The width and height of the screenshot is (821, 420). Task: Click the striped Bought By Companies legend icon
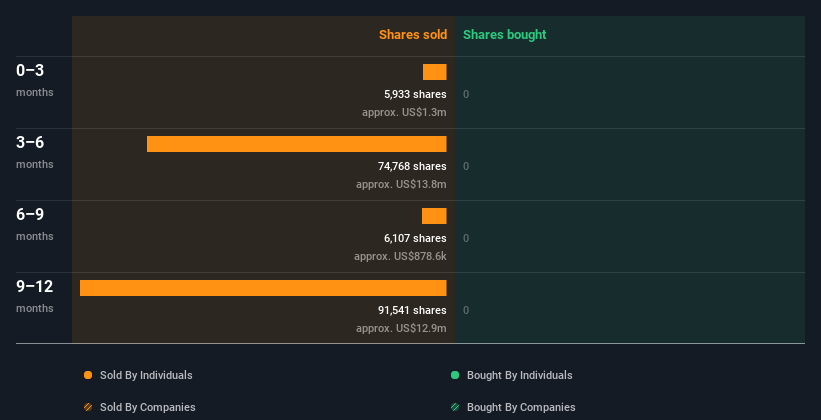pyautogui.click(x=455, y=407)
